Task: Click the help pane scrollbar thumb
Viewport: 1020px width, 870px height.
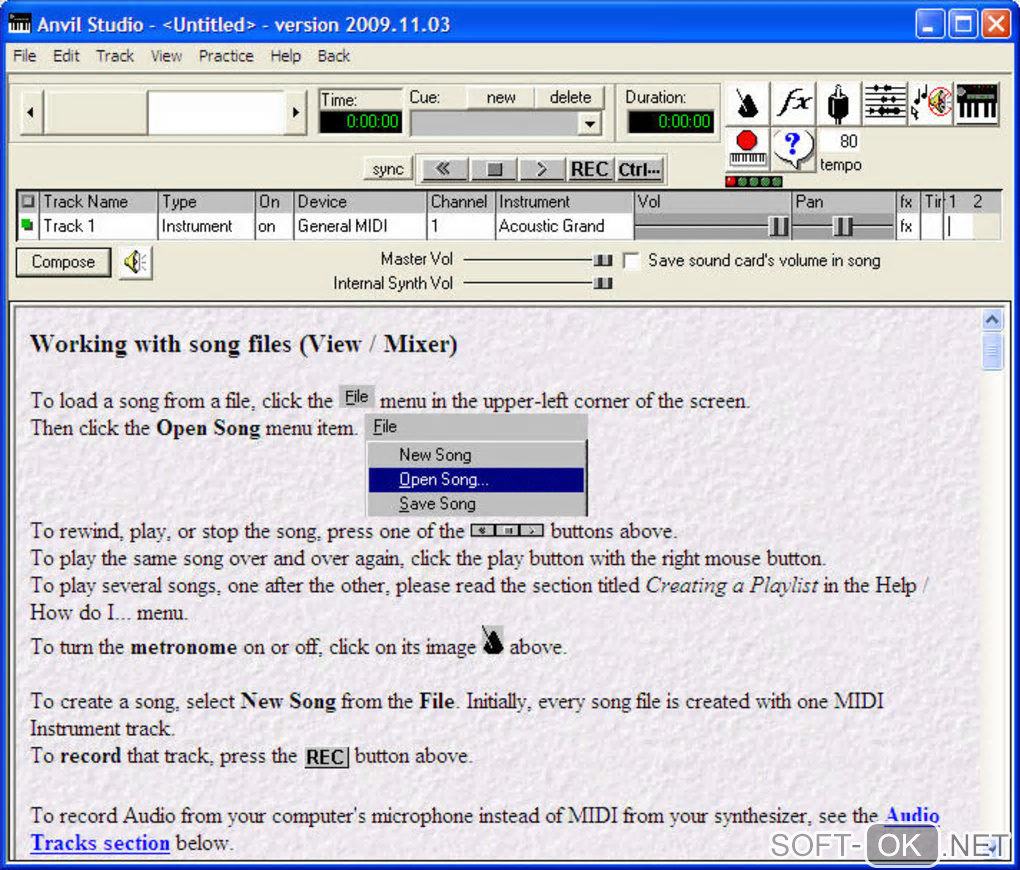Action: click(992, 351)
